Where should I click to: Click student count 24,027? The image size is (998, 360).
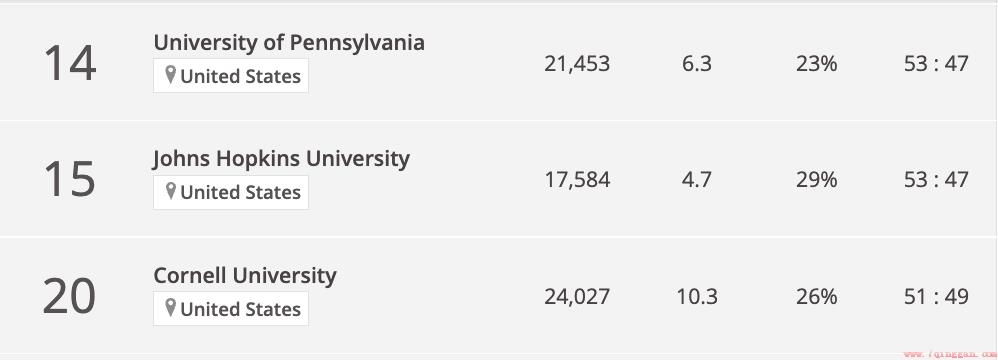coord(577,296)
